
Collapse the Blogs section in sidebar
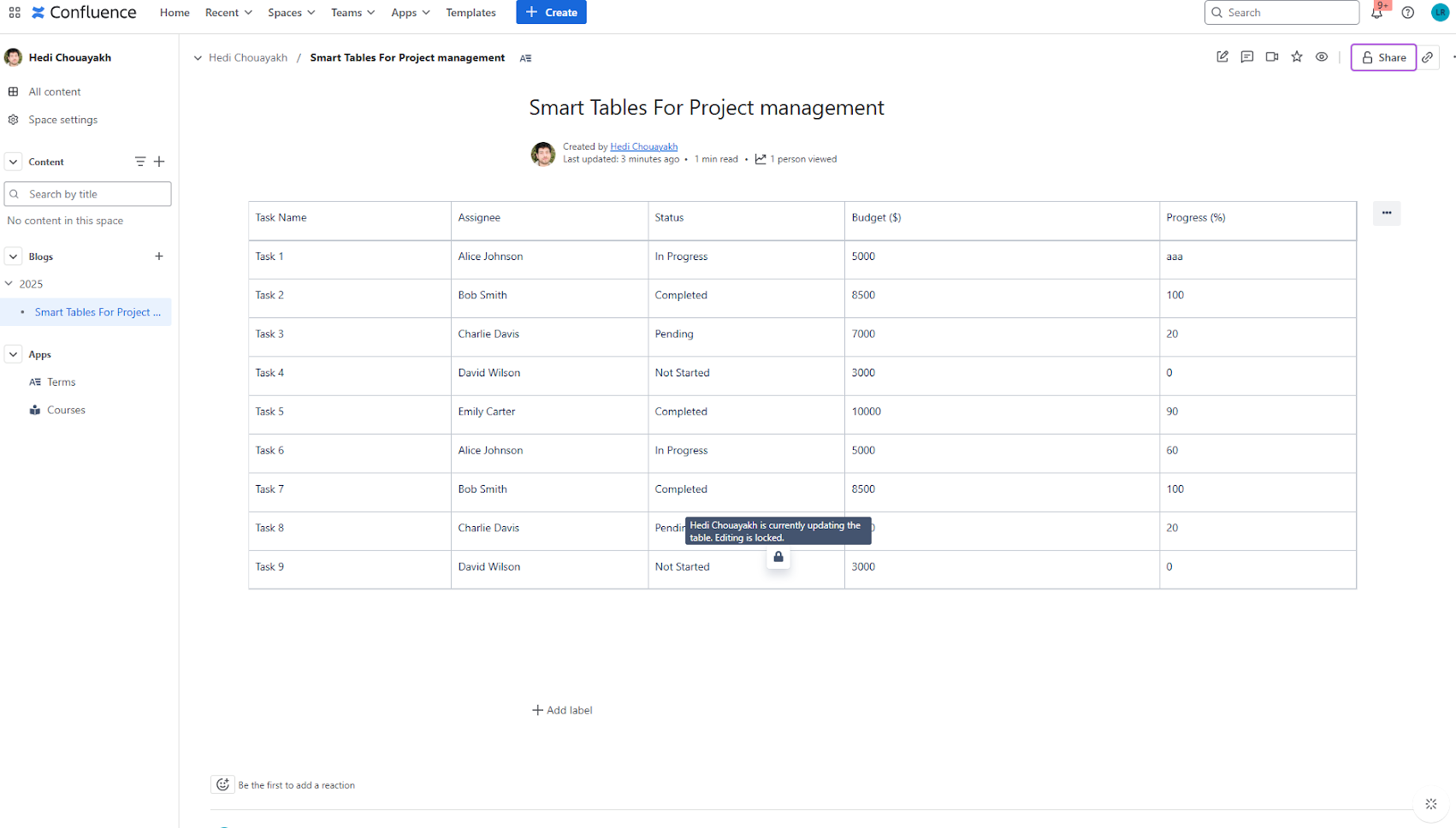click(14, 257)
